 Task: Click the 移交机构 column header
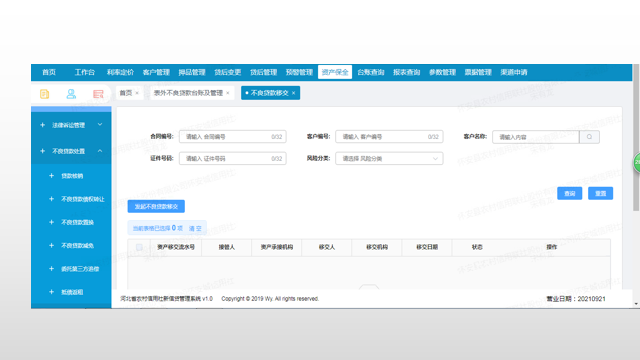[377, 247]
